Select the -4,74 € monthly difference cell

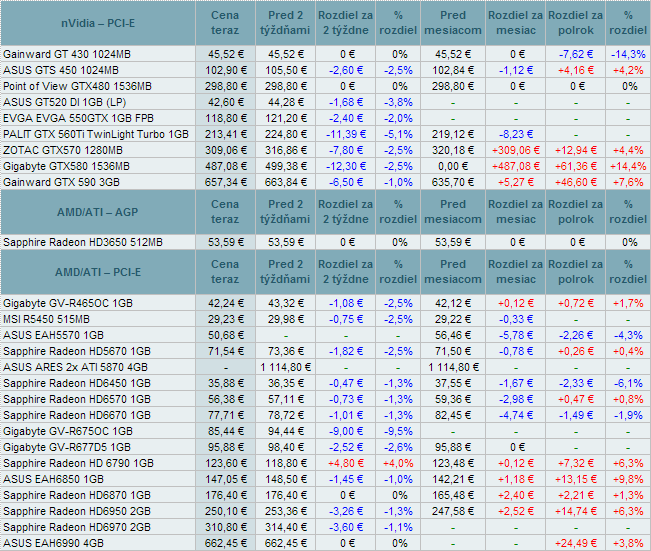(x=516, y=415)
